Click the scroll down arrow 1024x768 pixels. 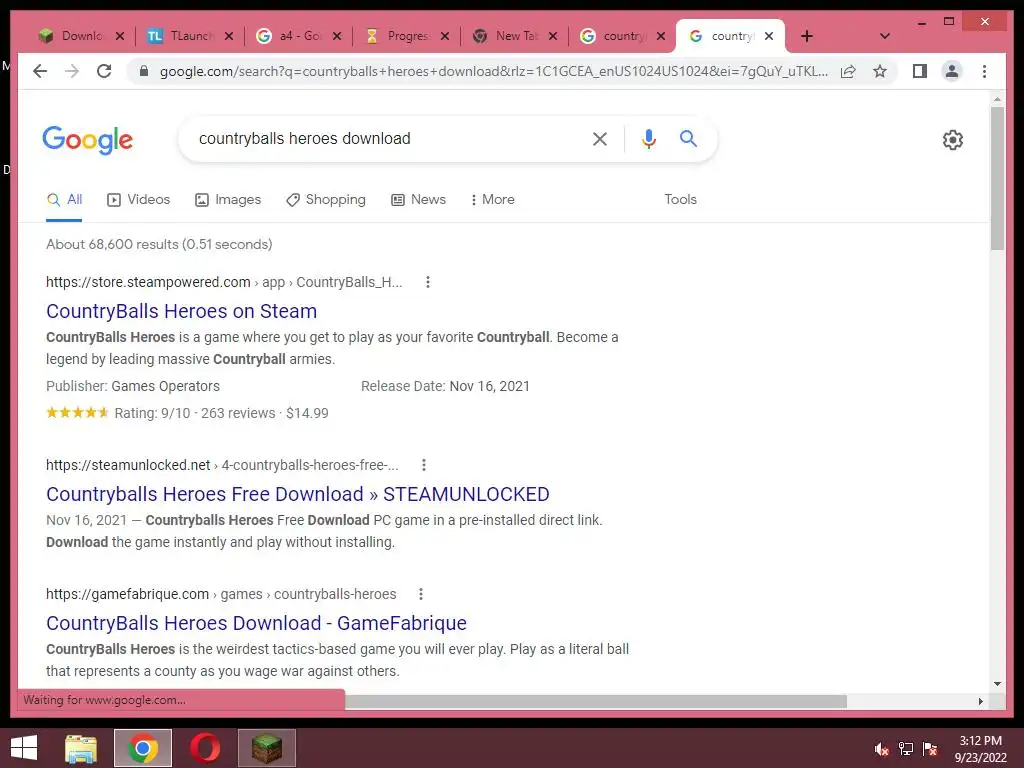[997, 684]
